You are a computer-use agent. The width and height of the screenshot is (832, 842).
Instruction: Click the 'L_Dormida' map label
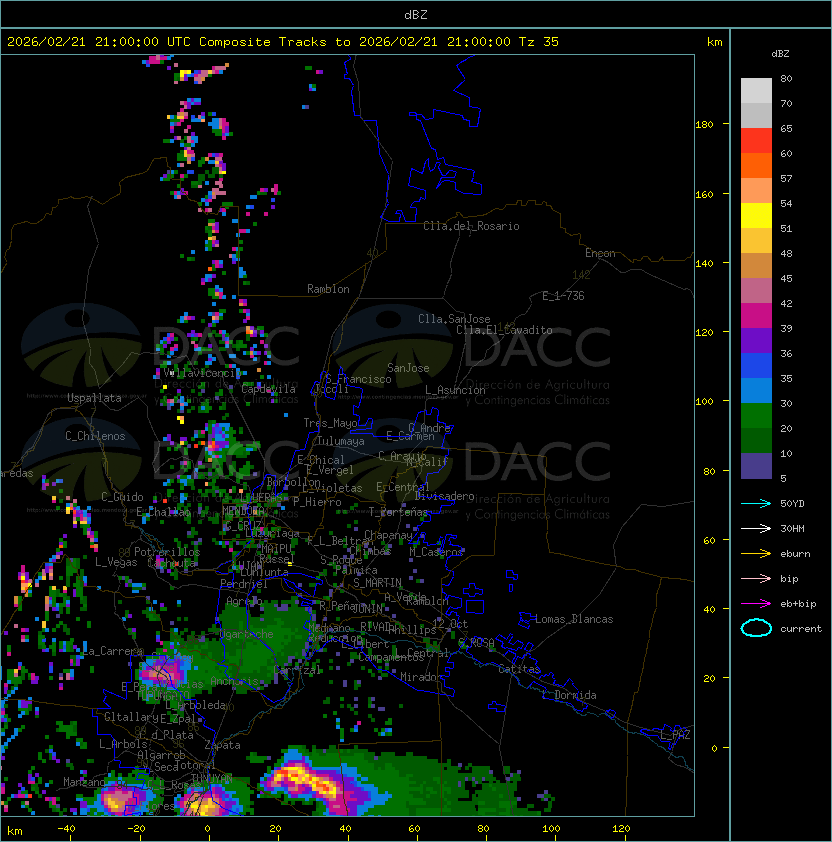(569, 695)
